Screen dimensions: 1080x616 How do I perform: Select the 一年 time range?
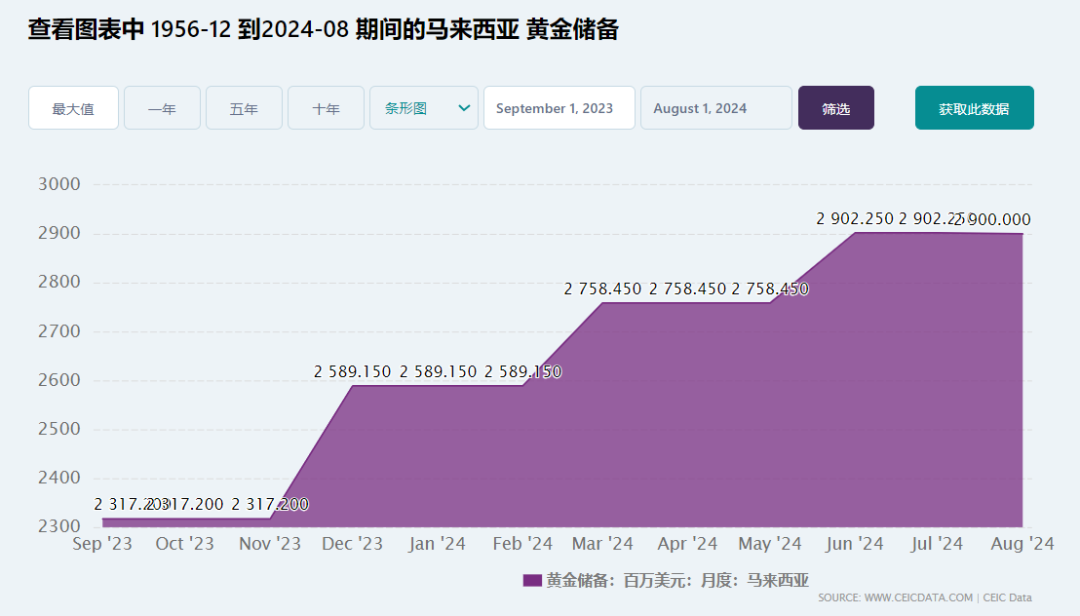coord(162,108)
